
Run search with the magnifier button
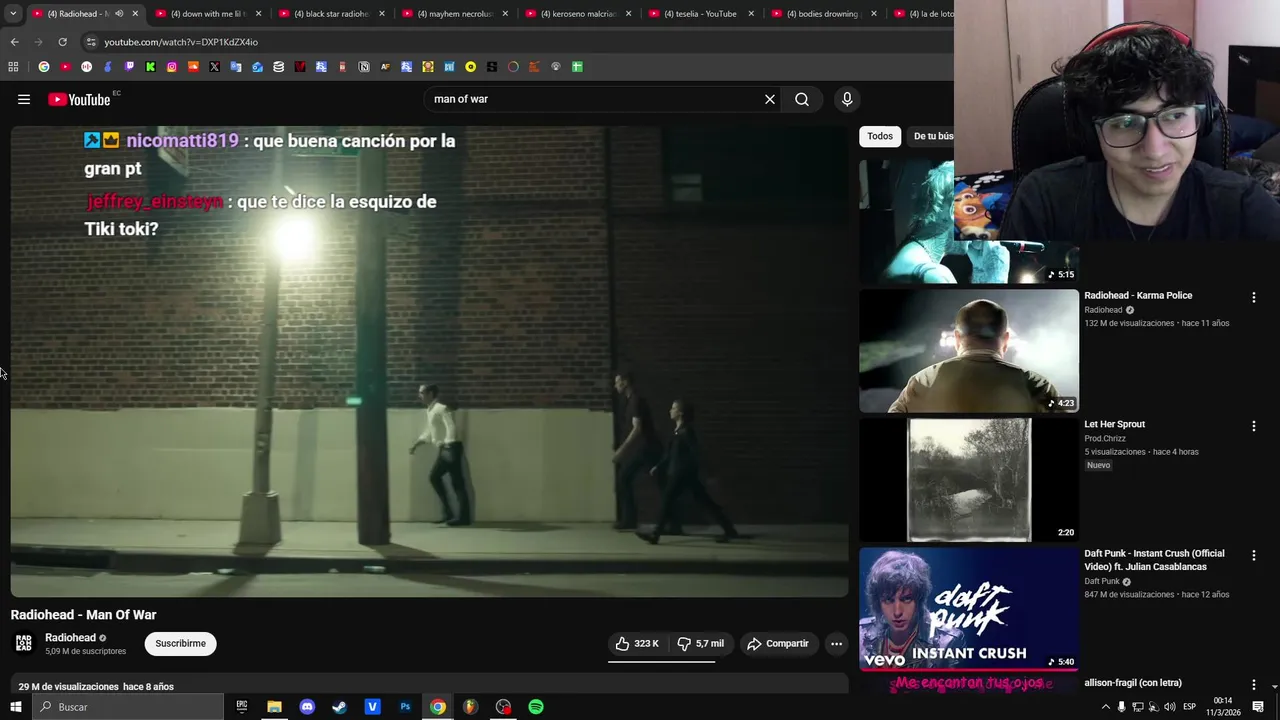[802, 99]
